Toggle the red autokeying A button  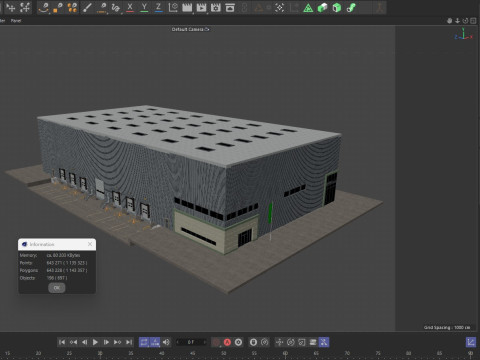coord(227,342)
